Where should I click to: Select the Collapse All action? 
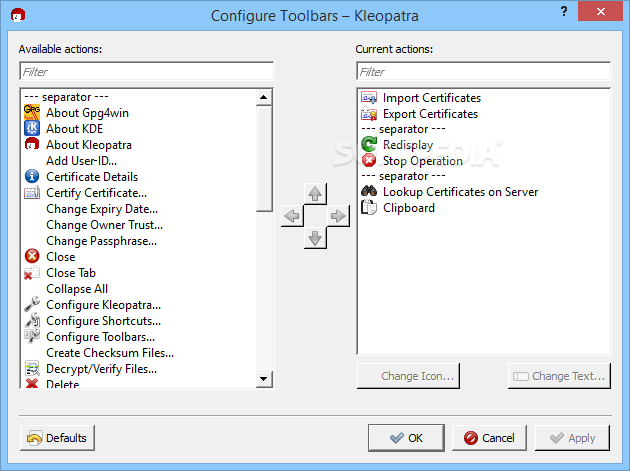[x=77, y=289]
